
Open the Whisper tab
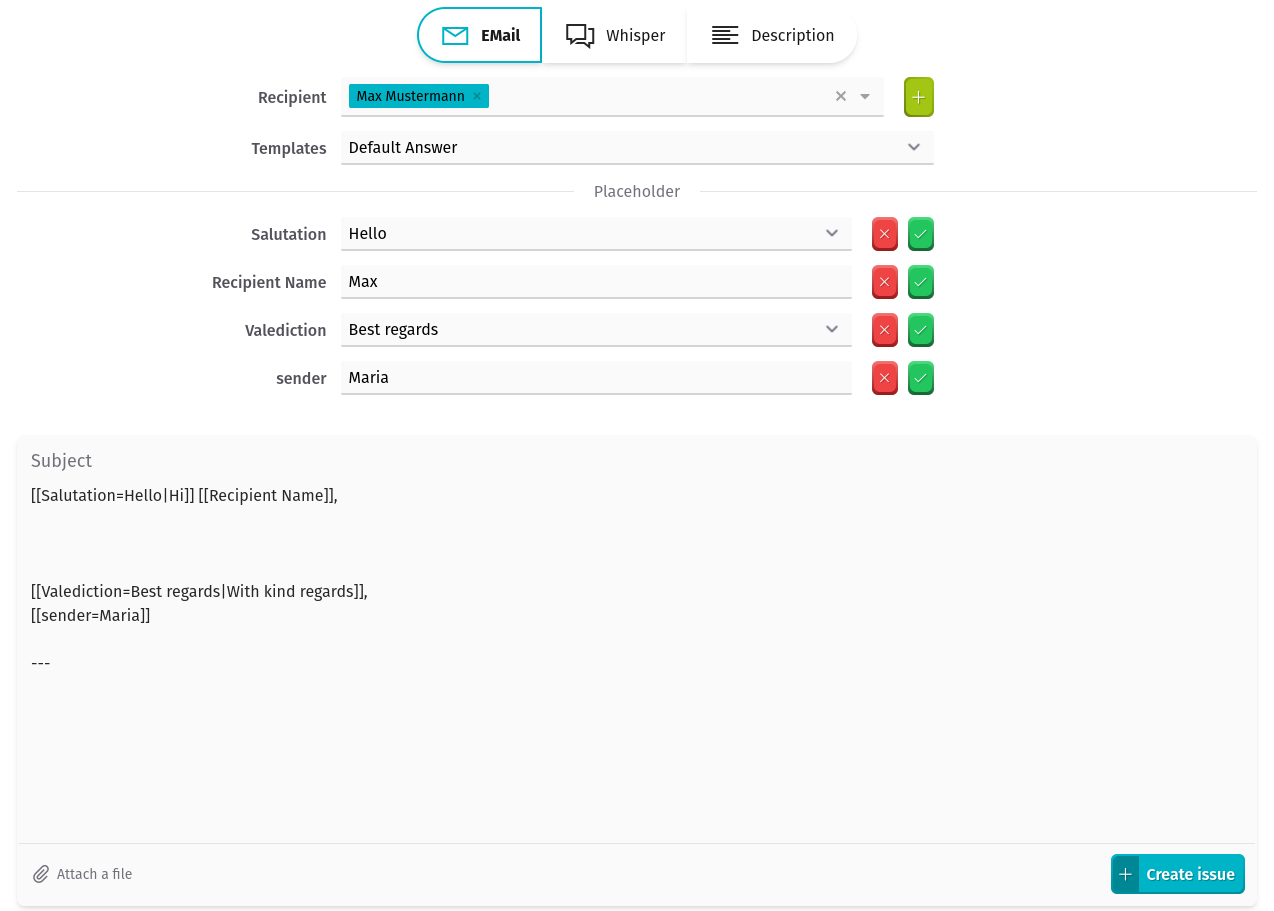[x=615, y=36]
